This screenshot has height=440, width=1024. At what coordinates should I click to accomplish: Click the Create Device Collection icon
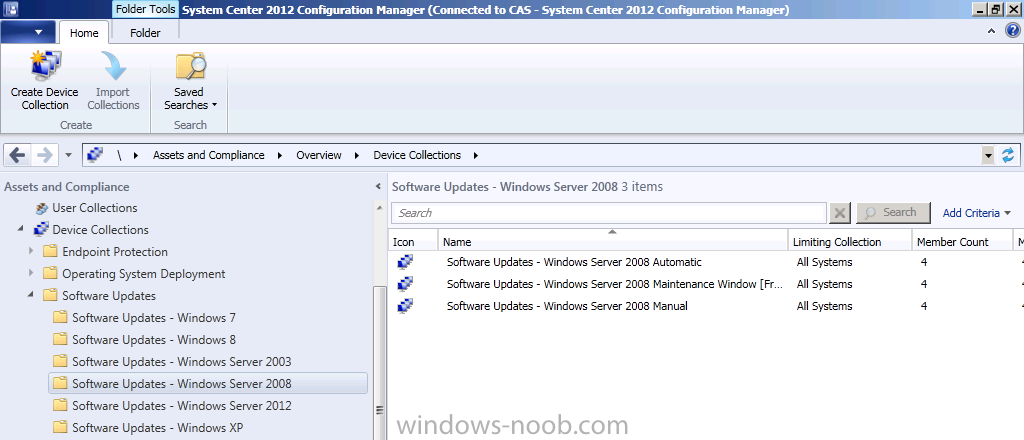coord(45,67)
